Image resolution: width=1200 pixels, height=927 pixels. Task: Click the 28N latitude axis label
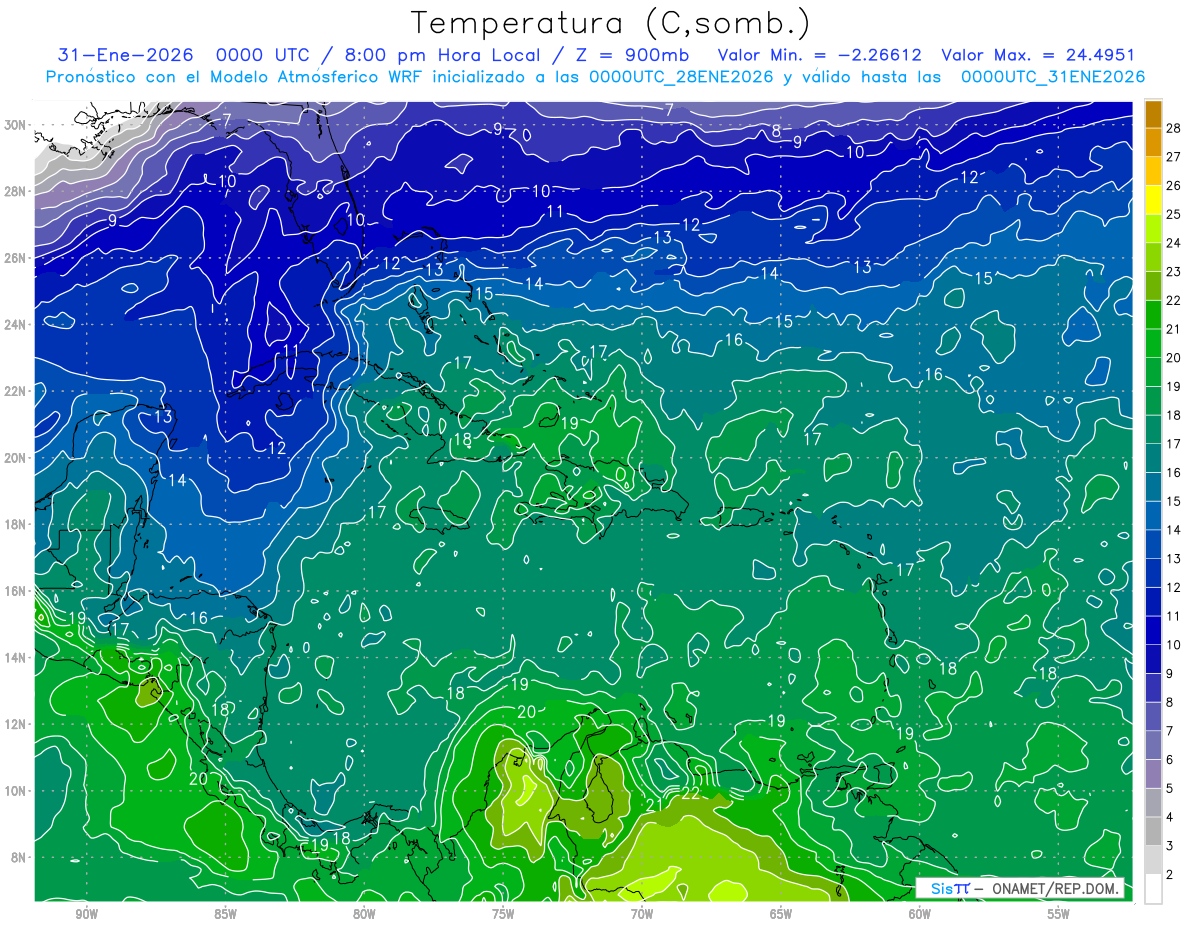(x=17, y=191)
